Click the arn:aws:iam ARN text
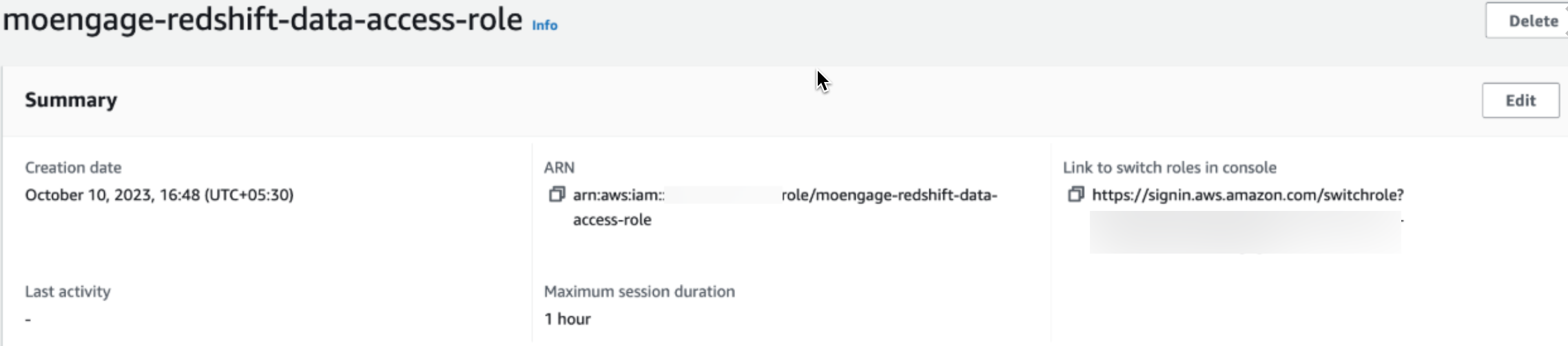 [x=618, y=195]
